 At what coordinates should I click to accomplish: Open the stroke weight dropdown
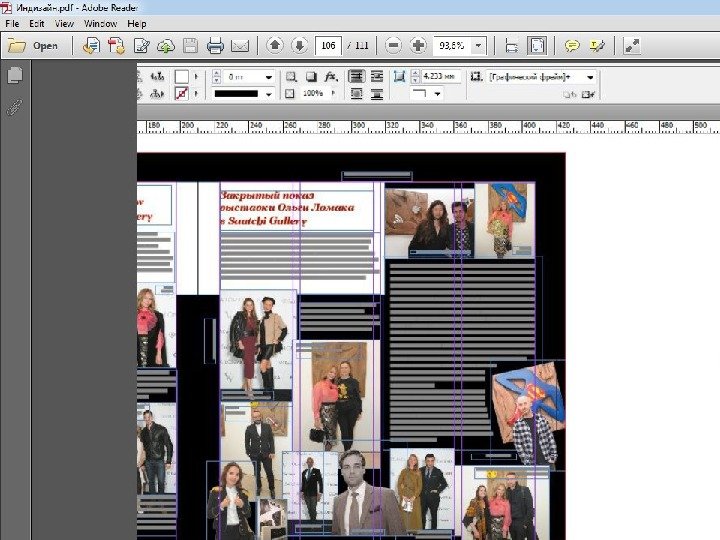point(269,77)
